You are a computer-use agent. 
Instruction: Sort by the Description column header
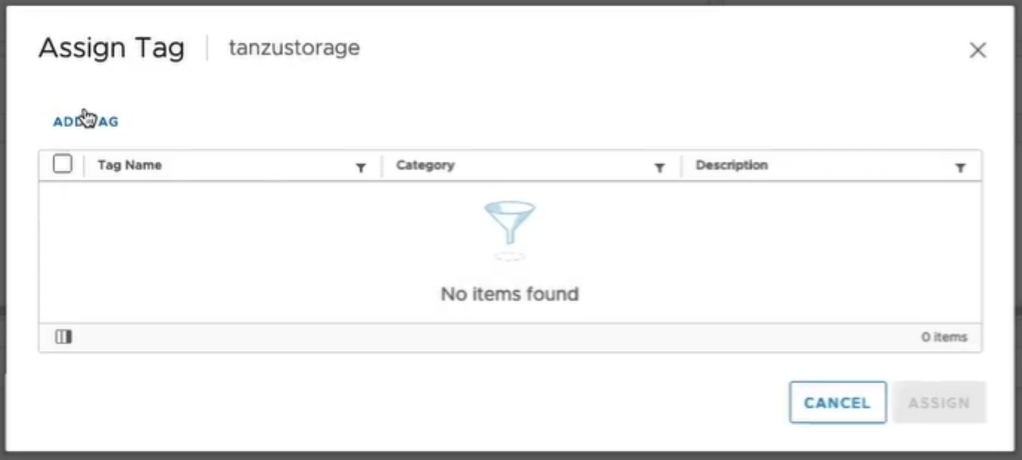(x=732, y=165)
